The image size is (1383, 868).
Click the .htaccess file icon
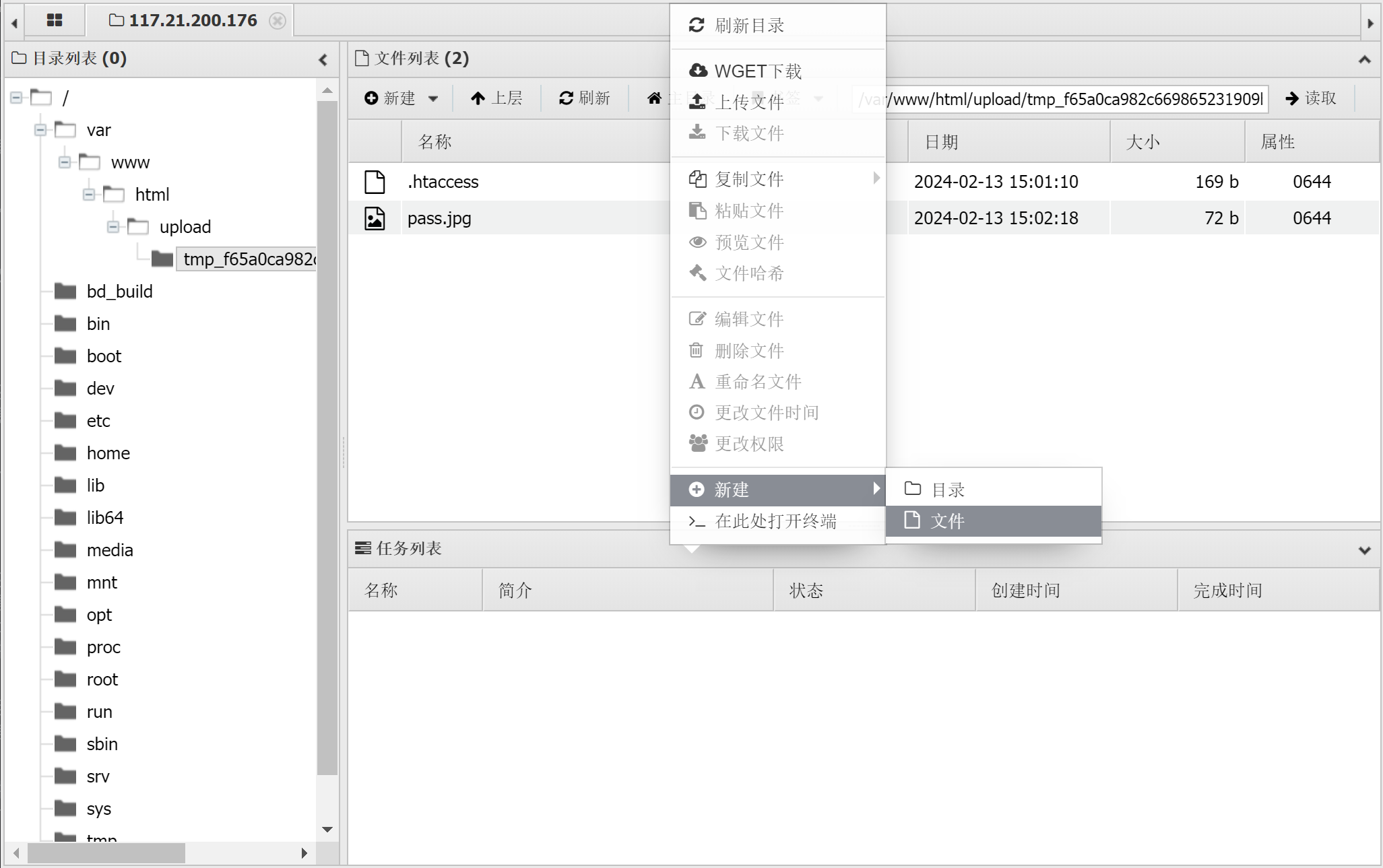click(x=375, y=182)
